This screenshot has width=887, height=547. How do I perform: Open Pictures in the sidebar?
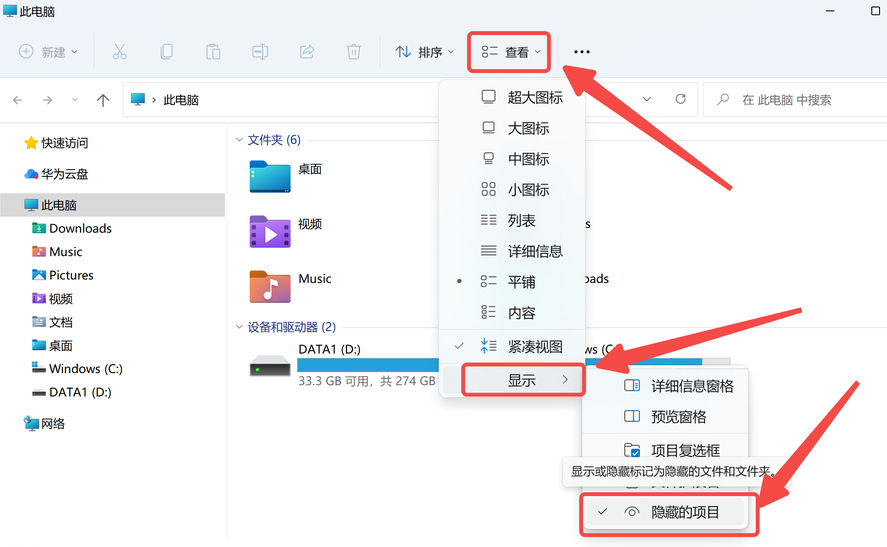point(63,275)
